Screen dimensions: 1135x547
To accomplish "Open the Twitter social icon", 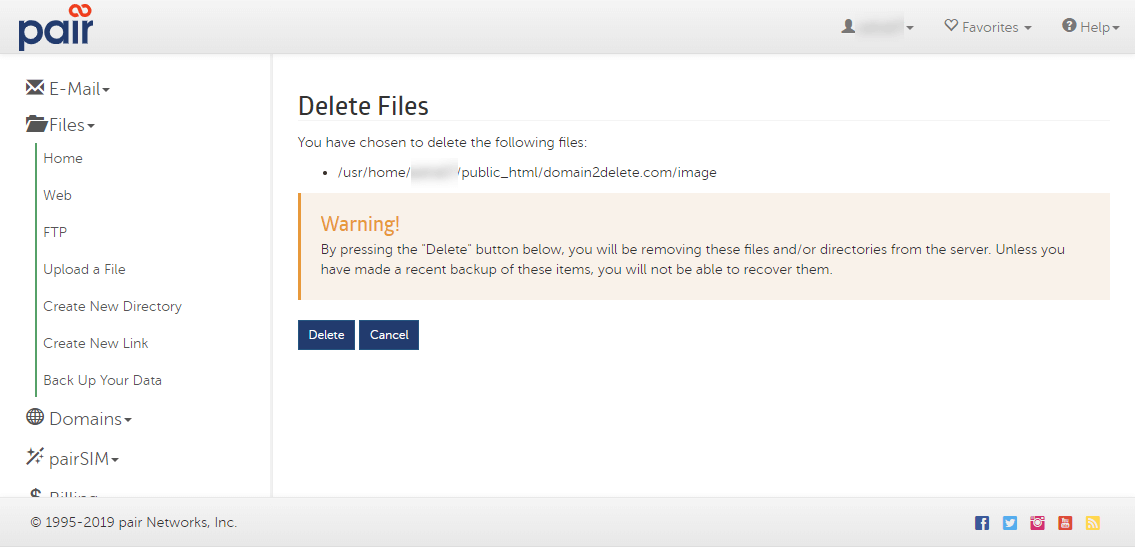I will click(x=1010, y=523).
